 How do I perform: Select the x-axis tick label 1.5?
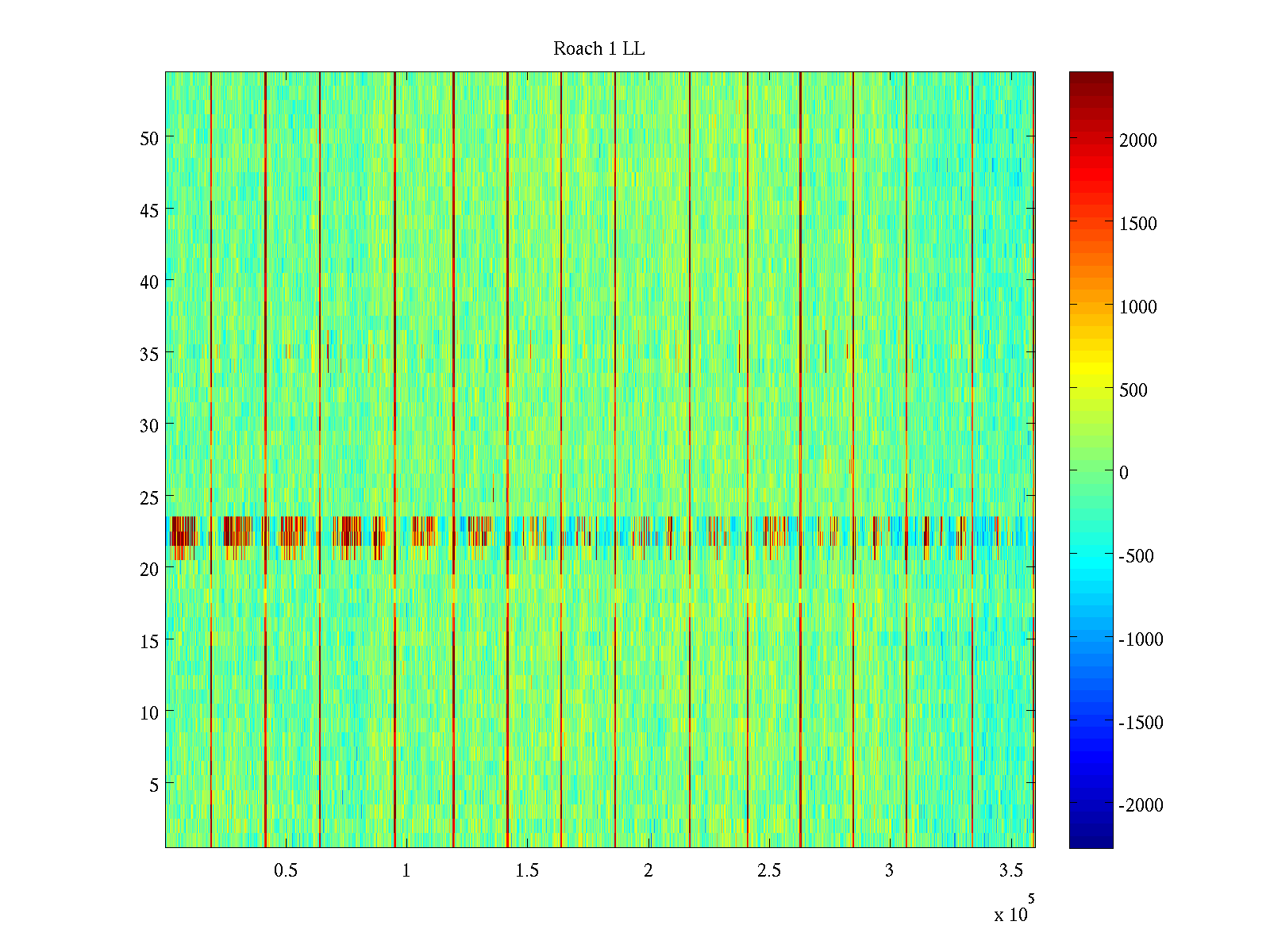pos(527,870)
